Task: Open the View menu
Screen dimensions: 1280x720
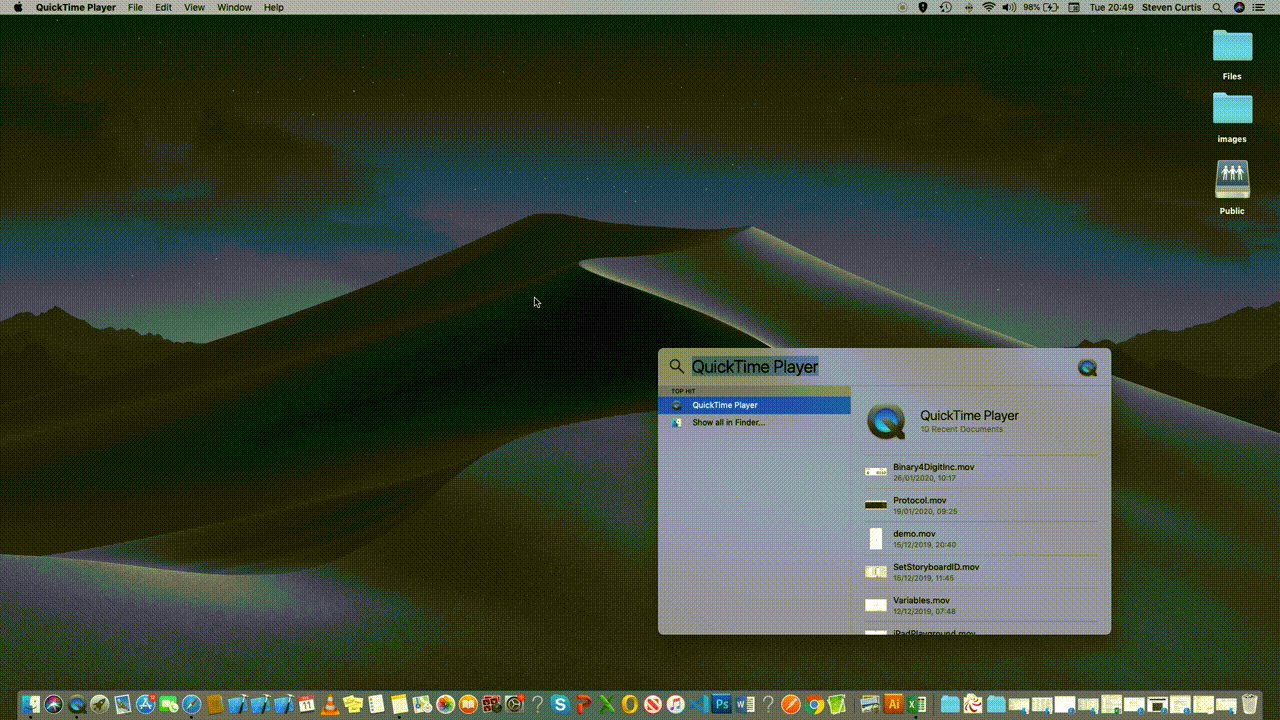Action: click(x=194, y=7)
